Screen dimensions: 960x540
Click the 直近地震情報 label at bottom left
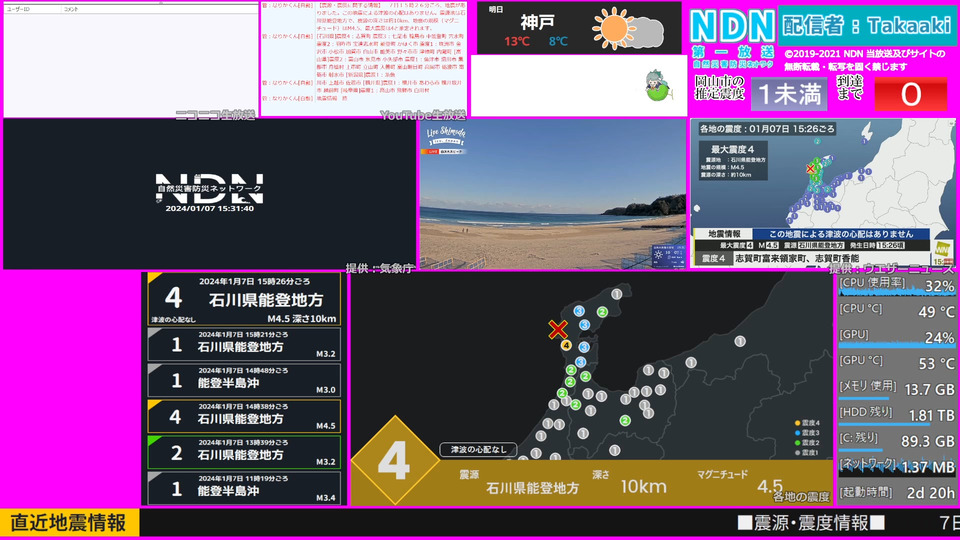(x=69, y=523)
